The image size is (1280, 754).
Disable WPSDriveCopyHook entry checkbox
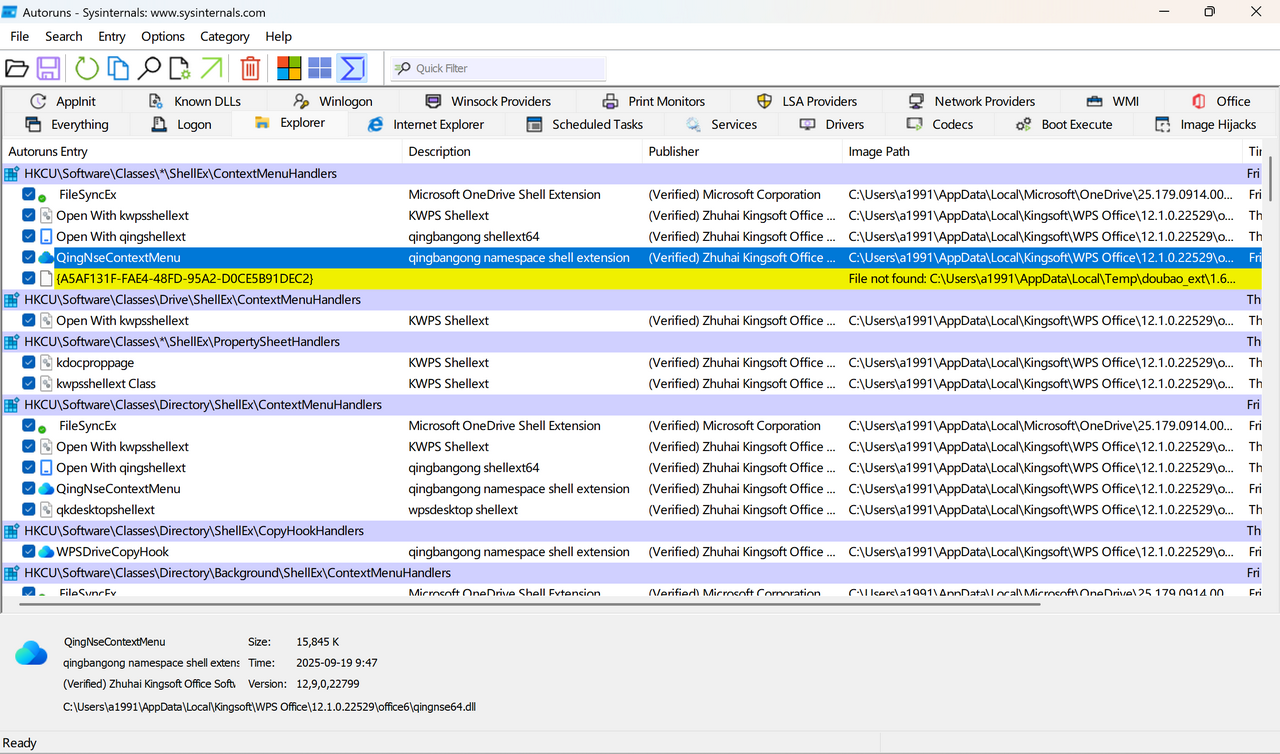tap(29, 552)
